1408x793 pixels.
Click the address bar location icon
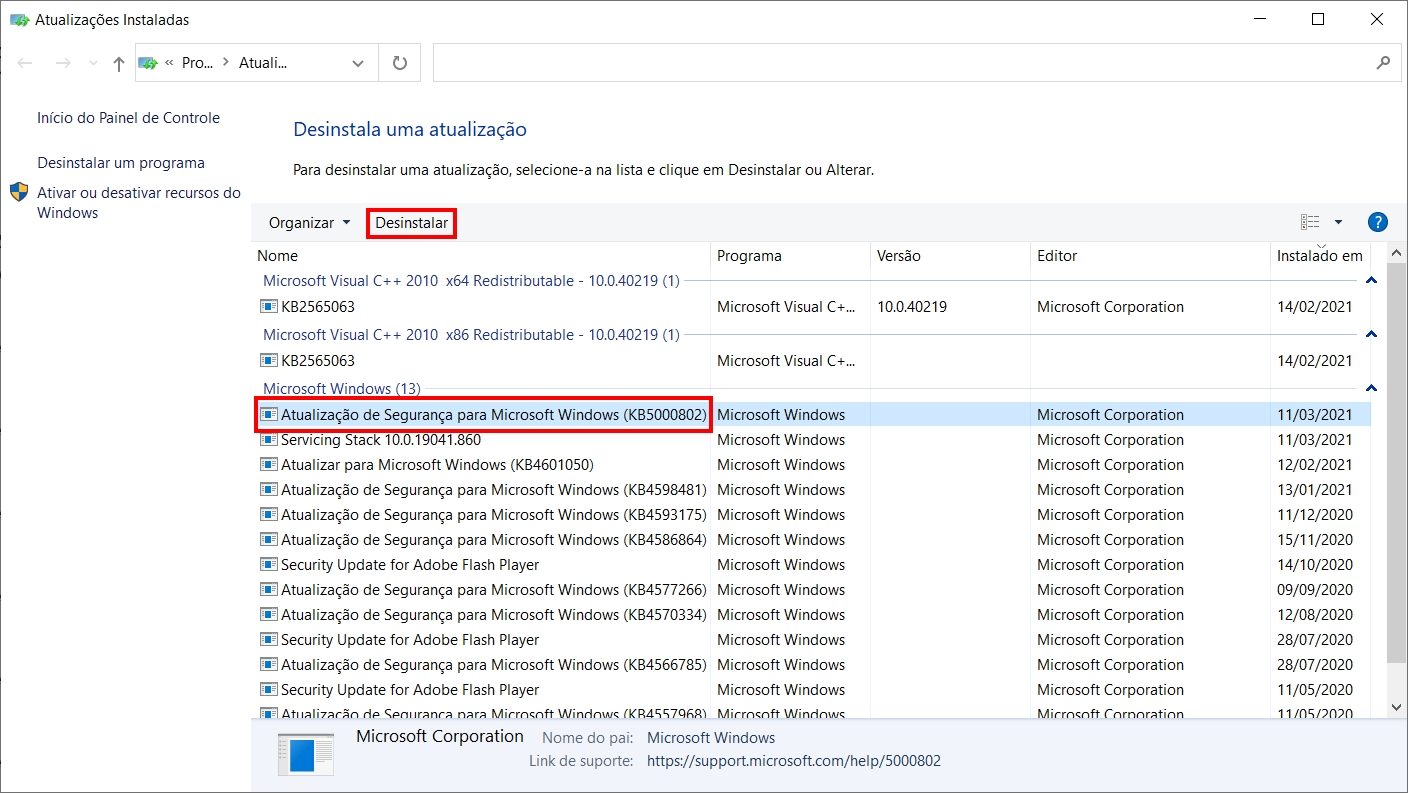[148, 63]
